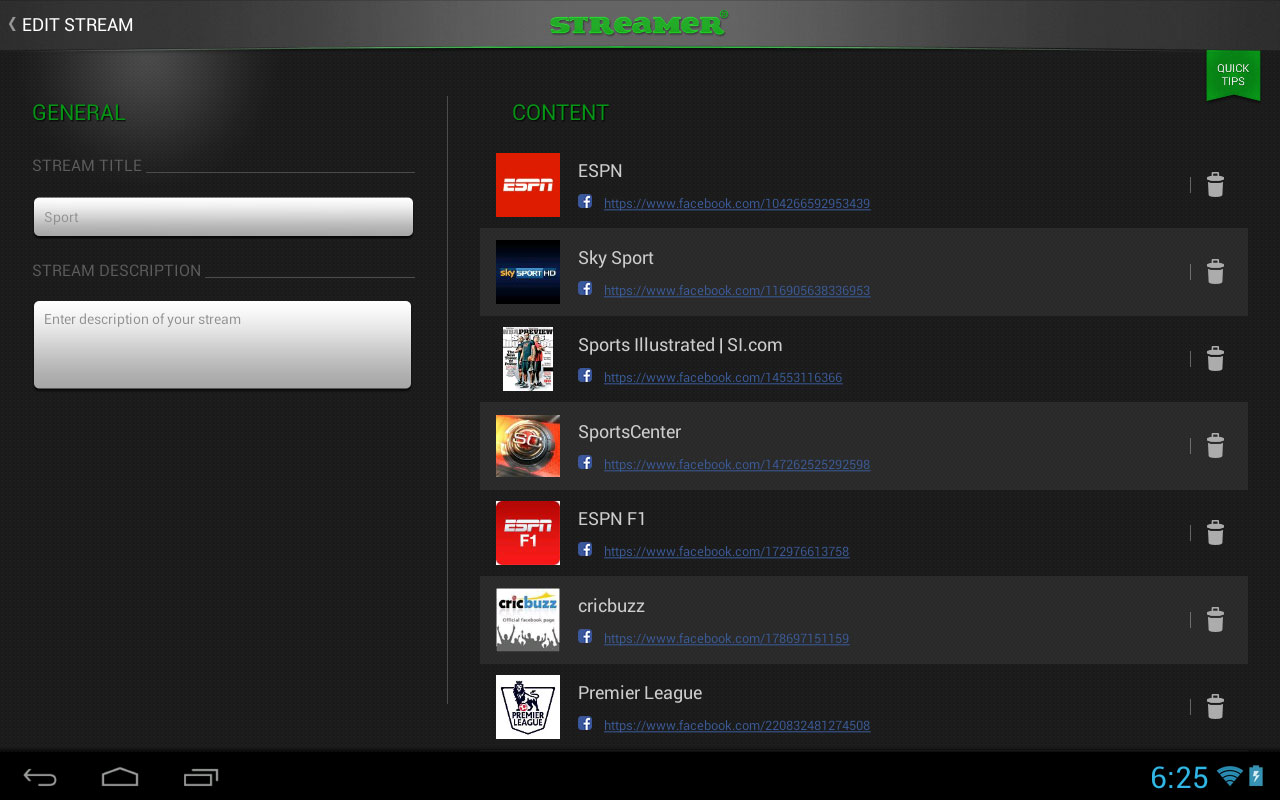Select the Premier League crest thumbnail
Screen dimensions: 1280x800
[x=528, y=707]
